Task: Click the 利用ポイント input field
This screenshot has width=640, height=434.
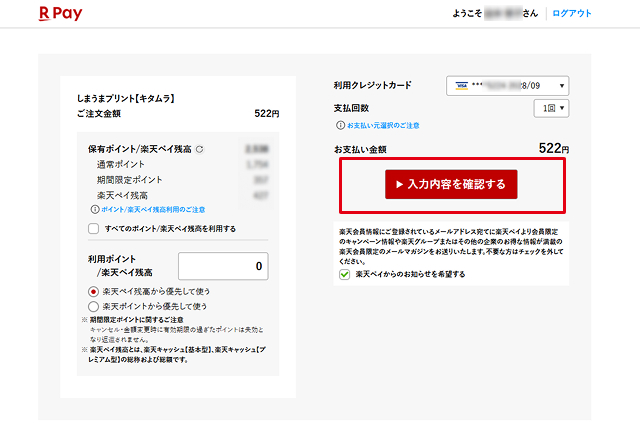Action: tap(223, 266)
